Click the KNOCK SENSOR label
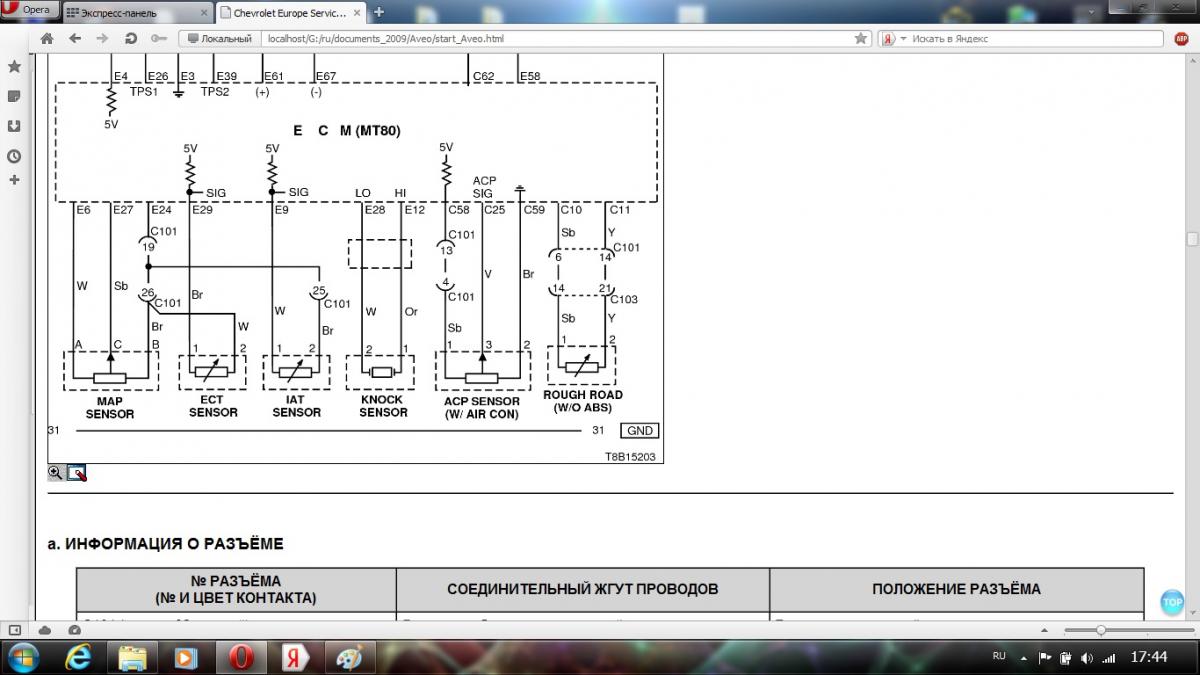Viewport: 1200px width, 675px height. click(x=383, y=406)
